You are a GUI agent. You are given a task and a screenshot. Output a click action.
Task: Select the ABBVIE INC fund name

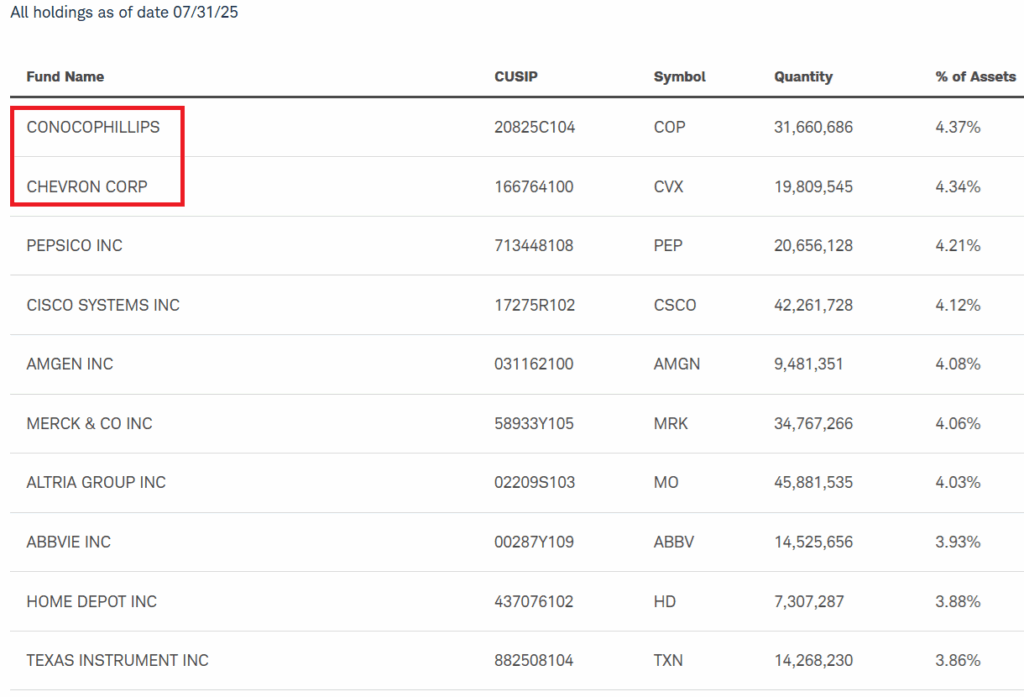pos(69,542)
